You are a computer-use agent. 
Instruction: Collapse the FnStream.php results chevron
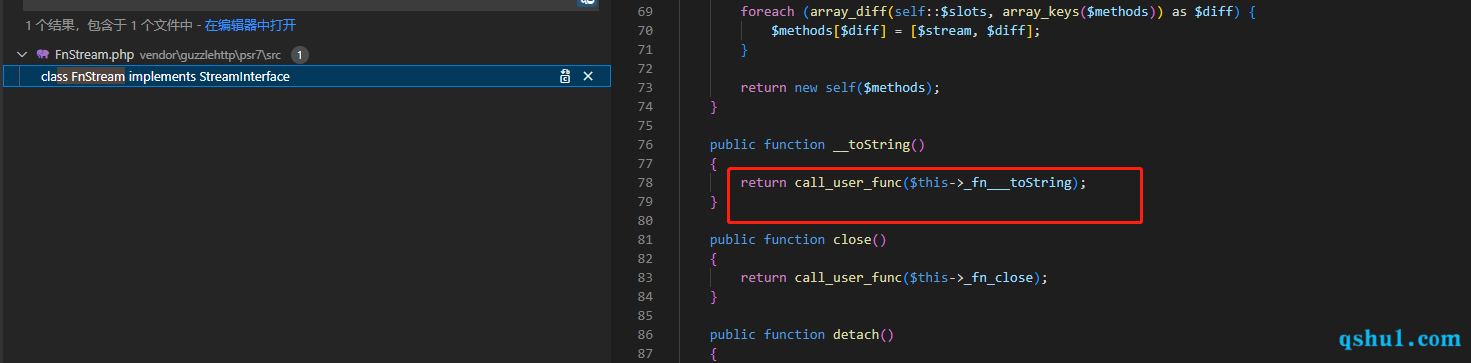tap(22, 54)
